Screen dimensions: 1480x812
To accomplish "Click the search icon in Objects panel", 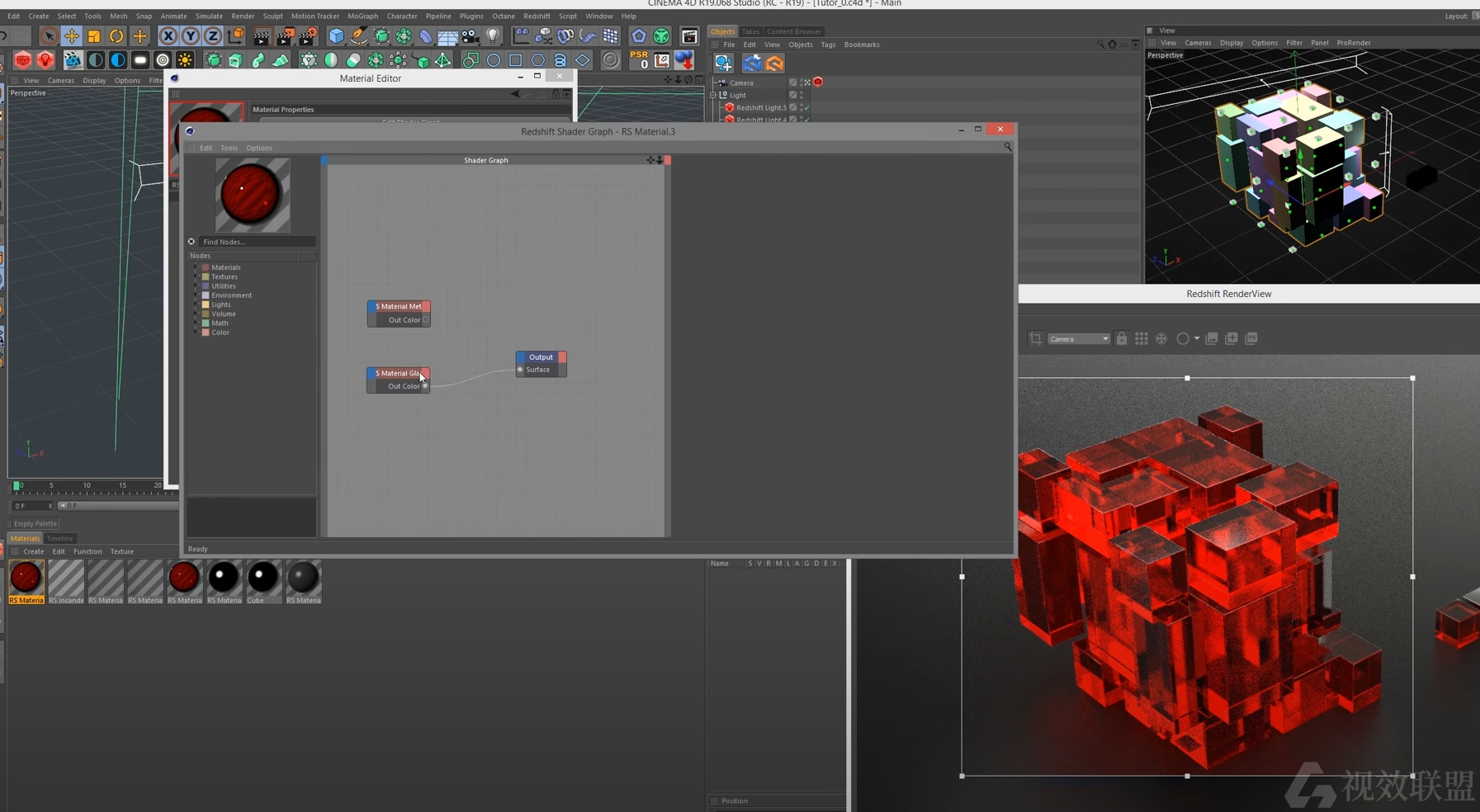I will pos(1100,45).
